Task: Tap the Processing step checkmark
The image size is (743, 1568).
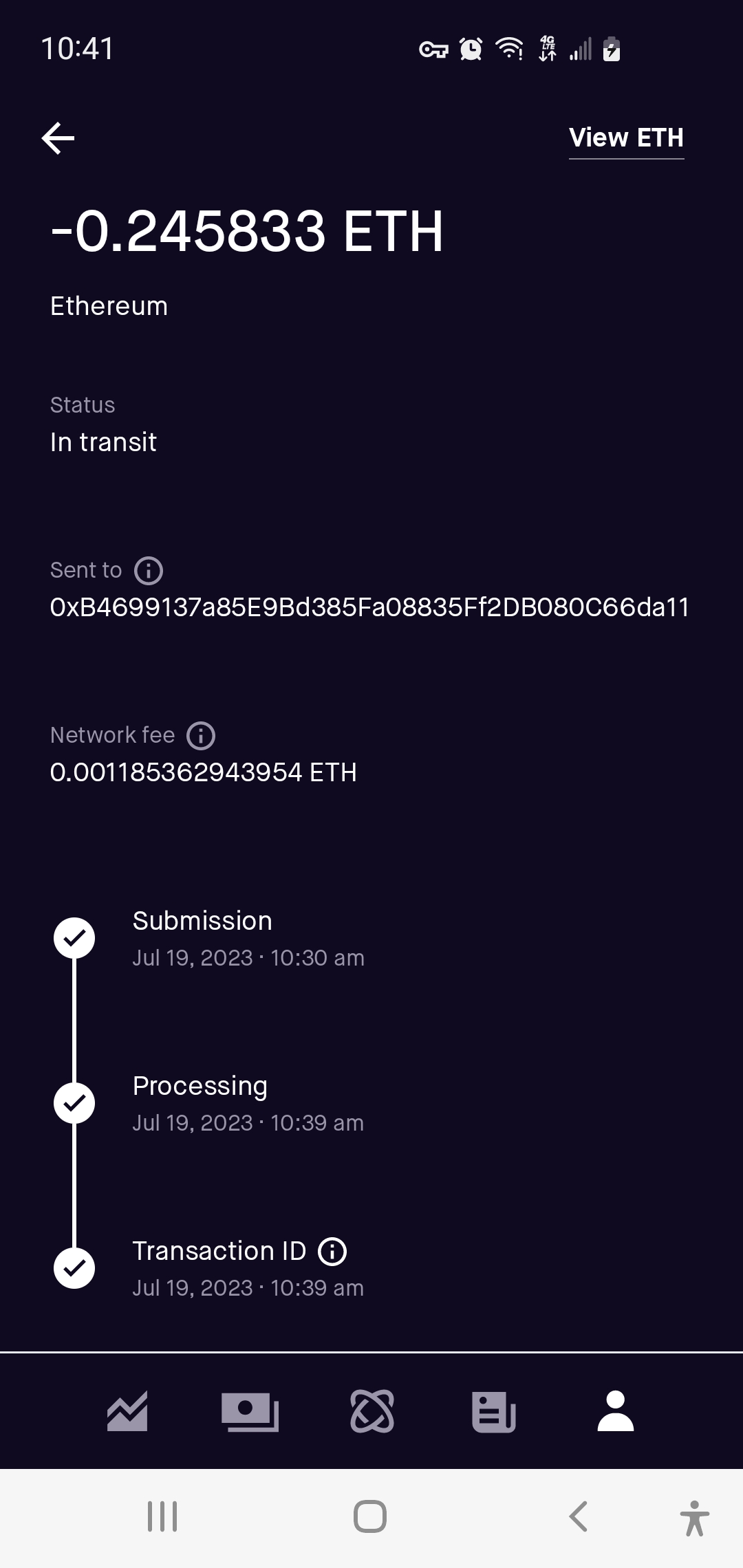Action: pos(74,1103)
